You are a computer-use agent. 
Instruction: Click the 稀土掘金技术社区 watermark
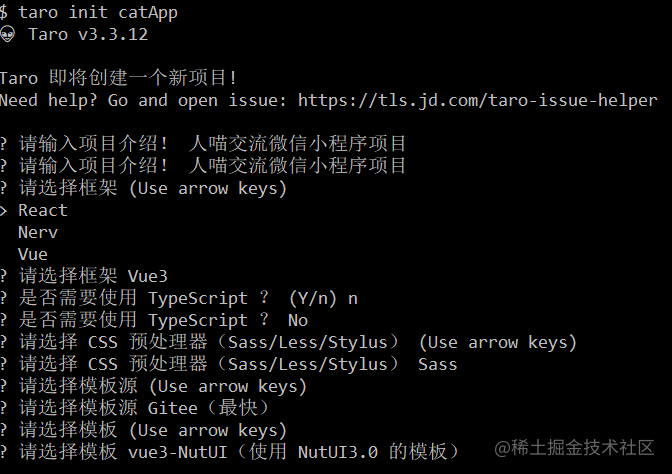click(x=574, y=448)
